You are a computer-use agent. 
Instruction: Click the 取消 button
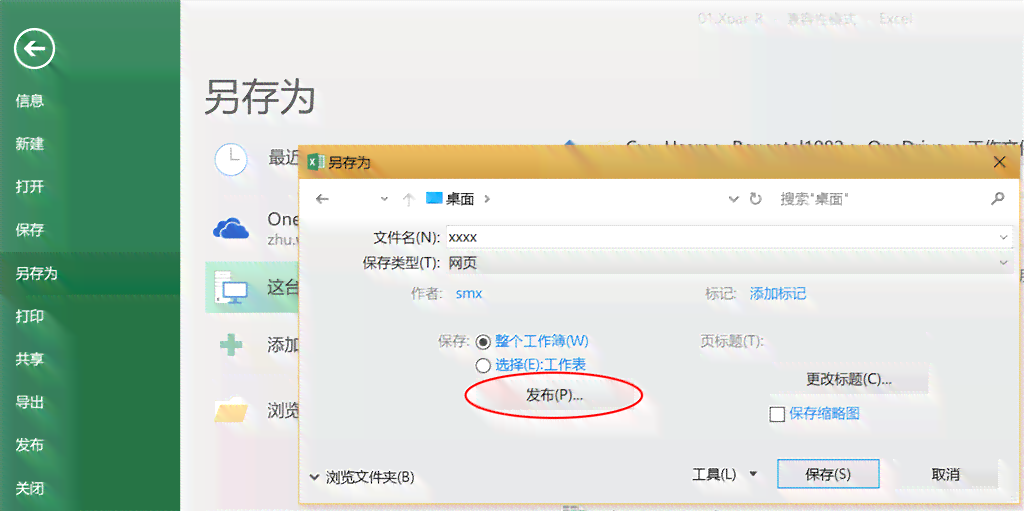pos(946,474)
